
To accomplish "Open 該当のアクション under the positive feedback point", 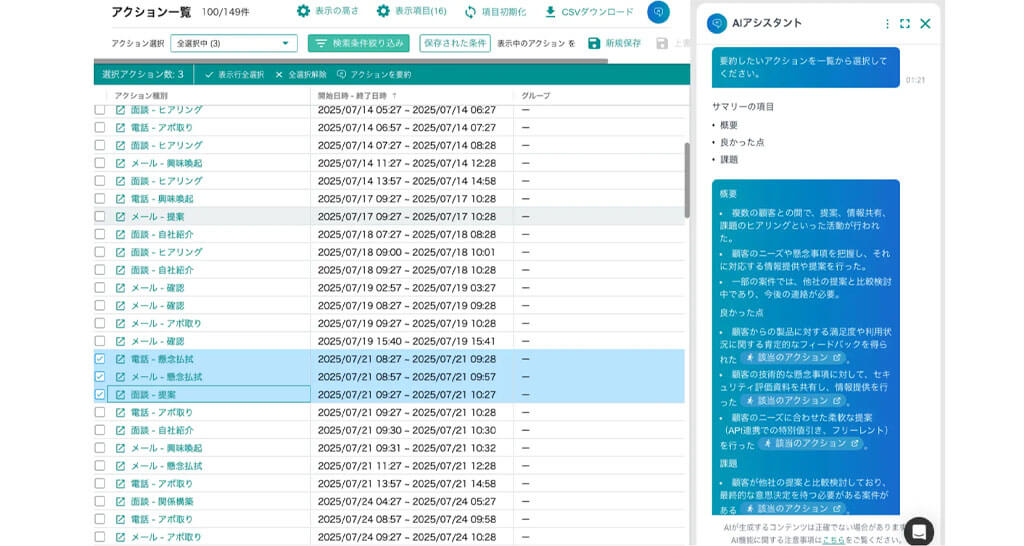I will [x=793, y=358].
